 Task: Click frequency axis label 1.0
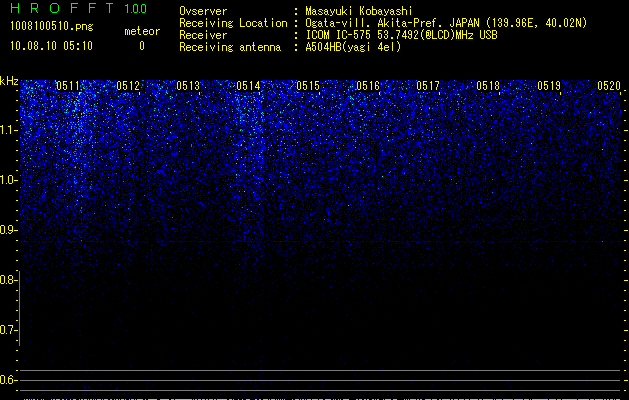(x=8, y=180)
